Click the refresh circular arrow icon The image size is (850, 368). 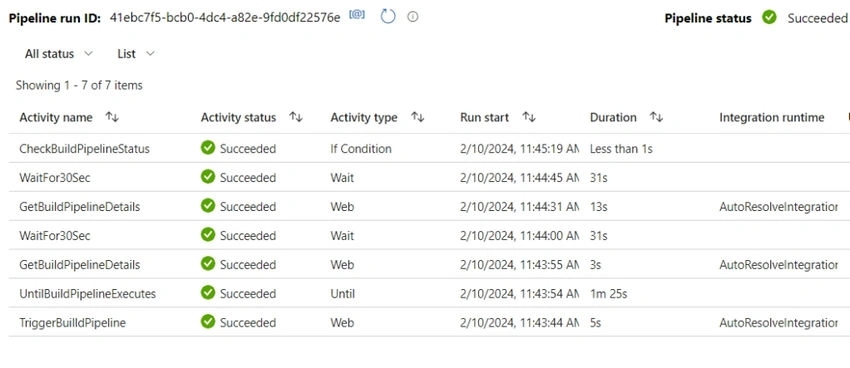388,17
